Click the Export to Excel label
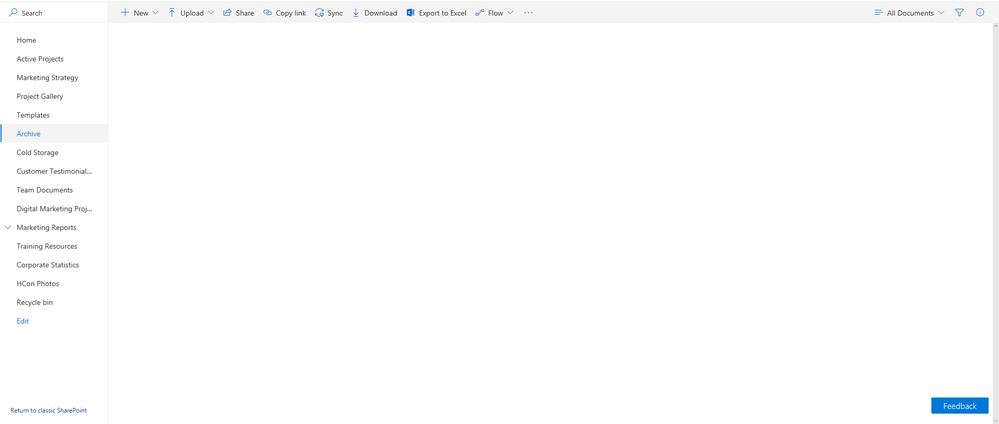This screenshot has width=999, height=424. pos(442,13)
